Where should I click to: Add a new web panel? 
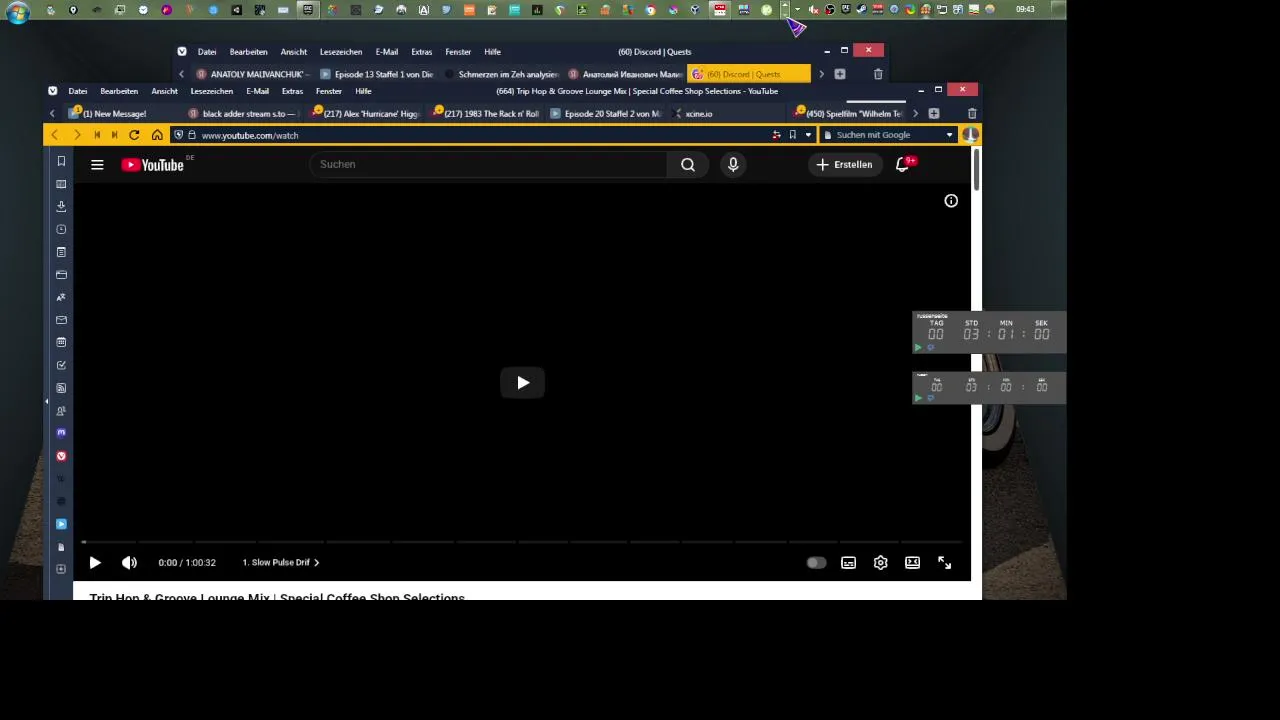pos(61,569)
